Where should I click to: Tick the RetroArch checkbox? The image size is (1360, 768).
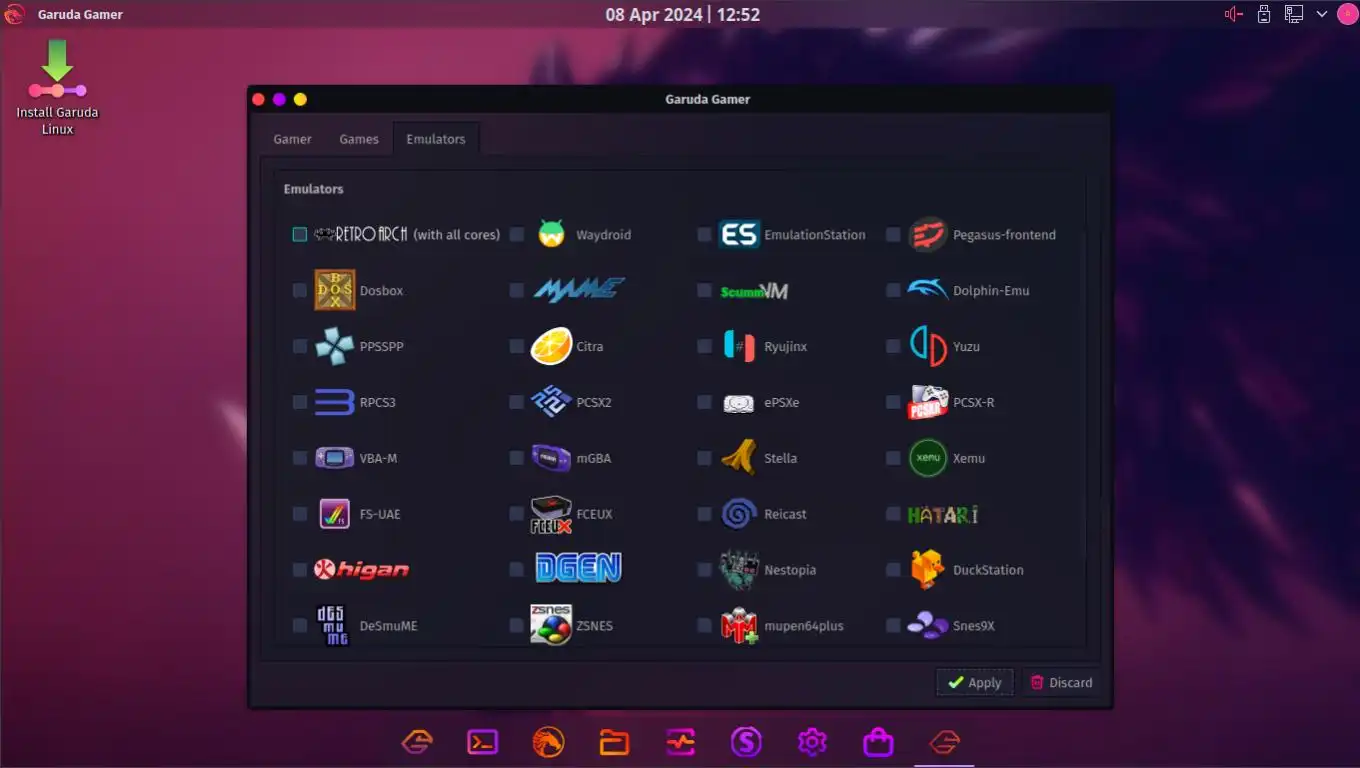point(300,234)
